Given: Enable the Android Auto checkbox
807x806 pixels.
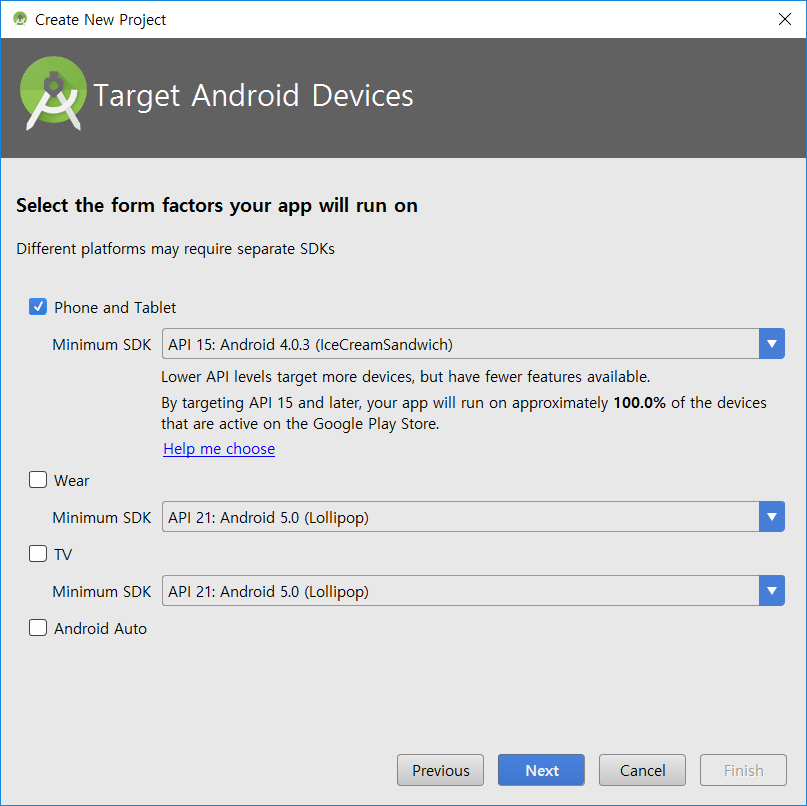Looking at the screenshot, I should tap(38, 628).
